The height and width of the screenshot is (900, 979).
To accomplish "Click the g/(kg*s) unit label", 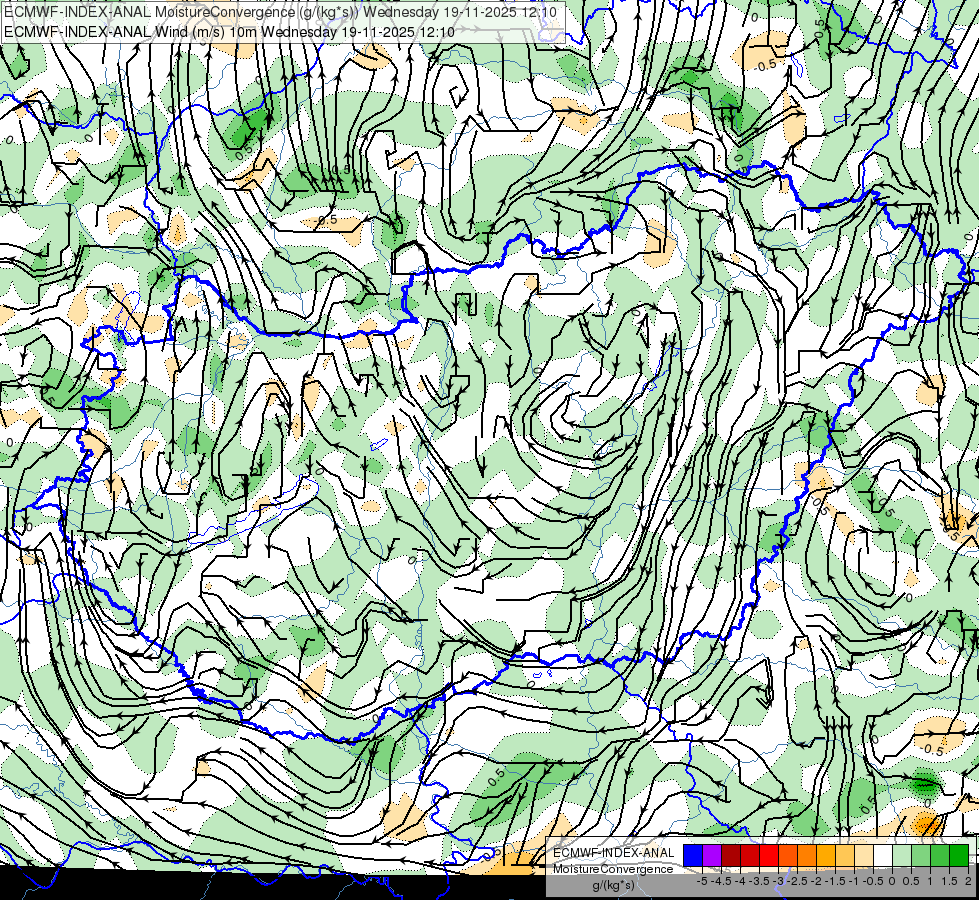I will tap(614, 886).
